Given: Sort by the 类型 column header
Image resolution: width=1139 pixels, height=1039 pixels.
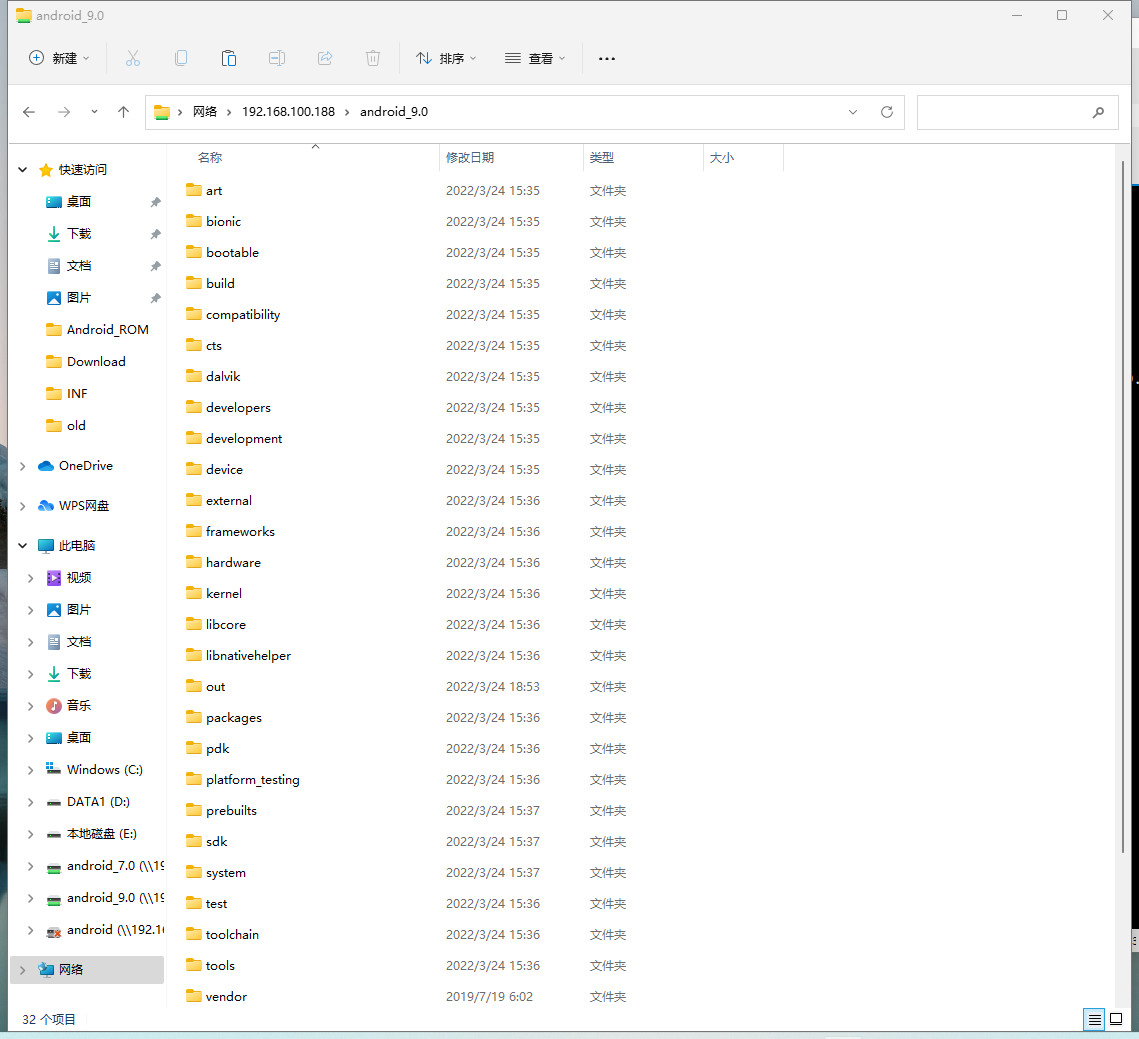Looking at the screenshot, I should 601,158.
